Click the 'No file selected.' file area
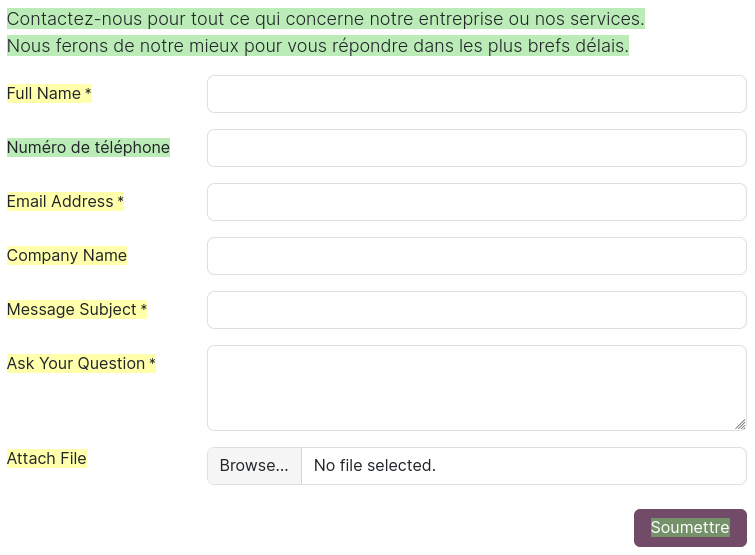 tap(522, 466)
